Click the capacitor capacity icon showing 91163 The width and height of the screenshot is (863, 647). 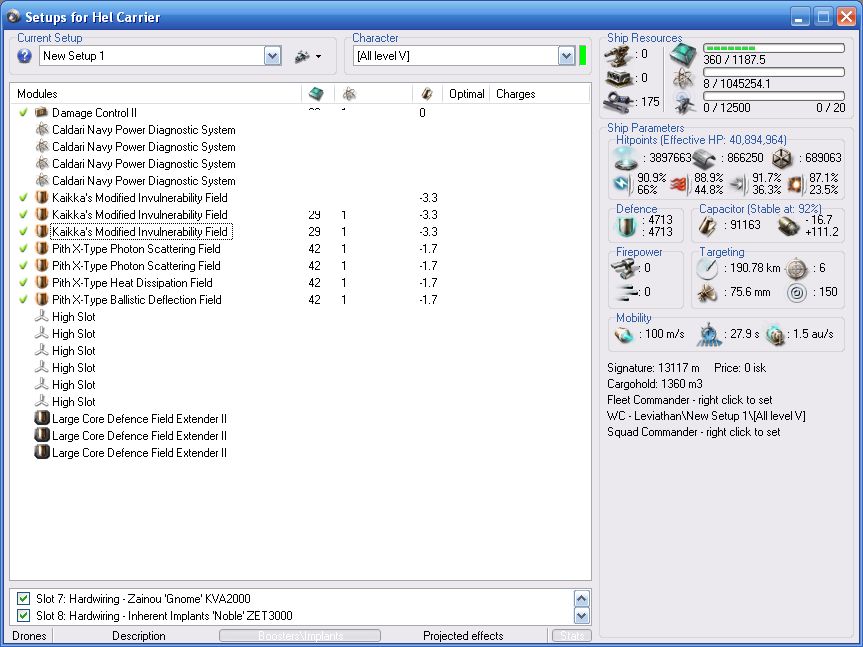708,226
